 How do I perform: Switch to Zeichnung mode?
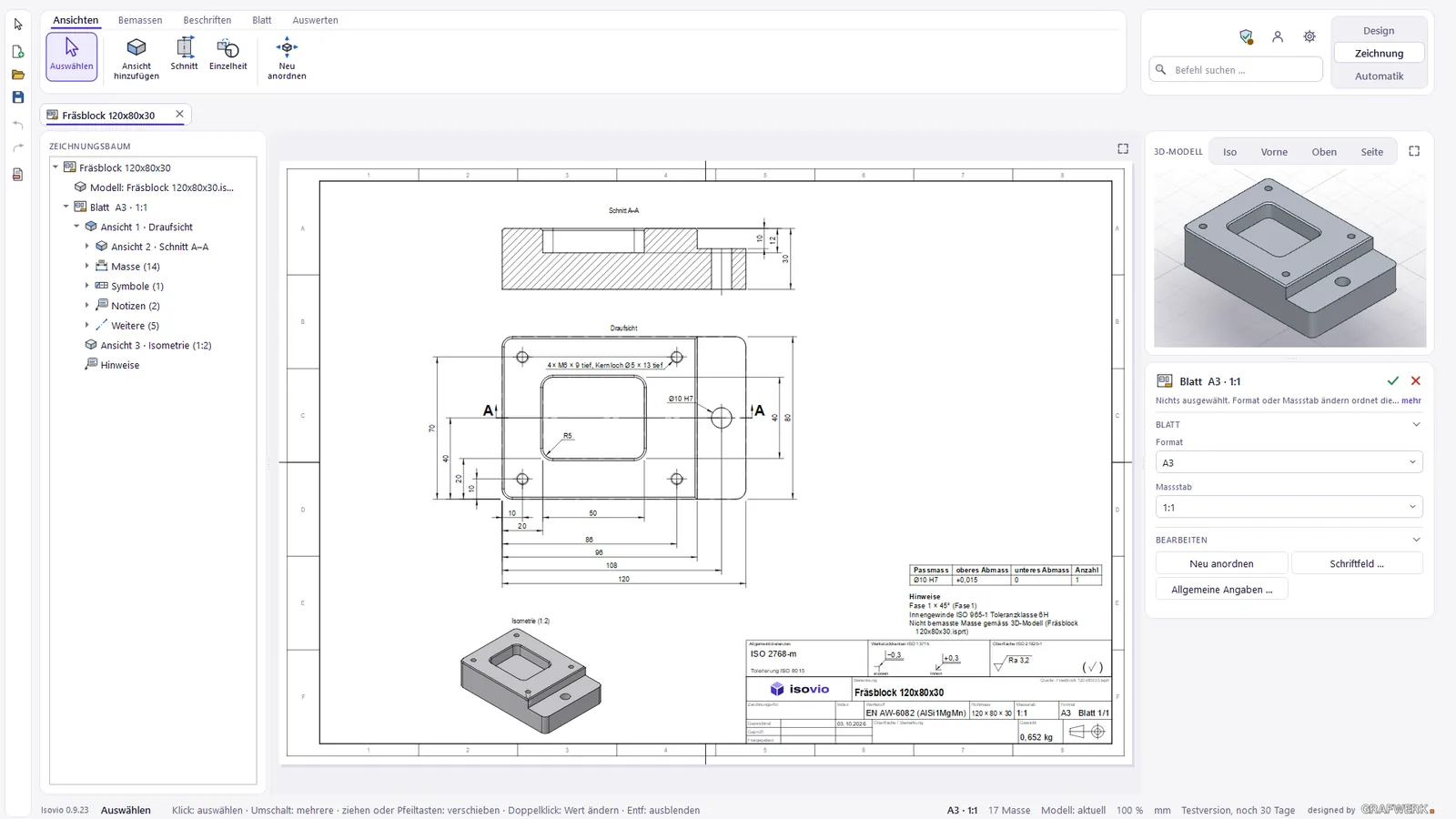pos(1379,54)
